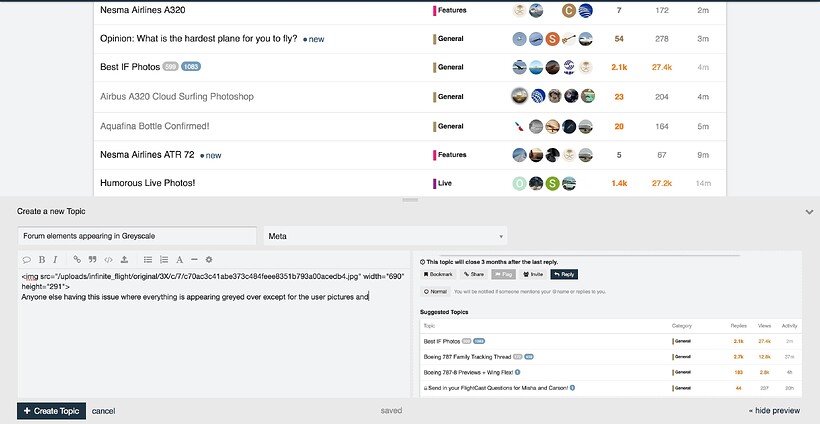820x424 pixels.
Task: Open the Meta category dropdown
Action: 385,237
